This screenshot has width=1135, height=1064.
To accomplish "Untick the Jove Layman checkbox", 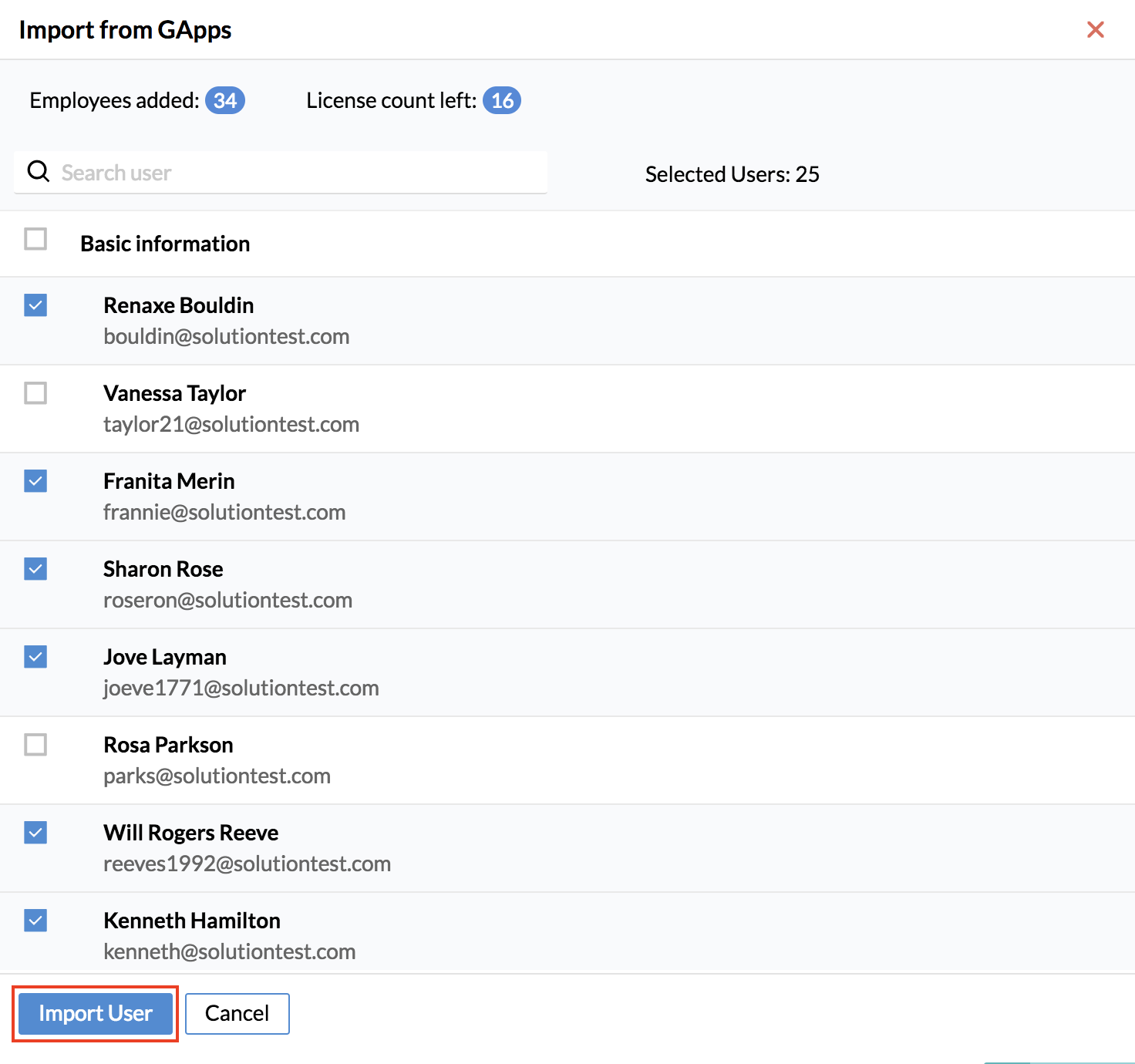I will [35, 657].
